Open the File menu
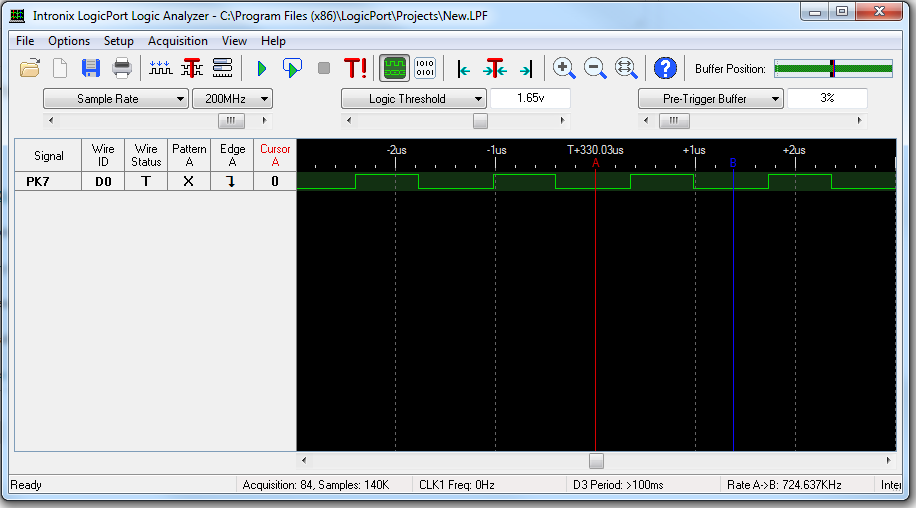The width and height of the screenshot is (916, 508). tap(25, 41)
